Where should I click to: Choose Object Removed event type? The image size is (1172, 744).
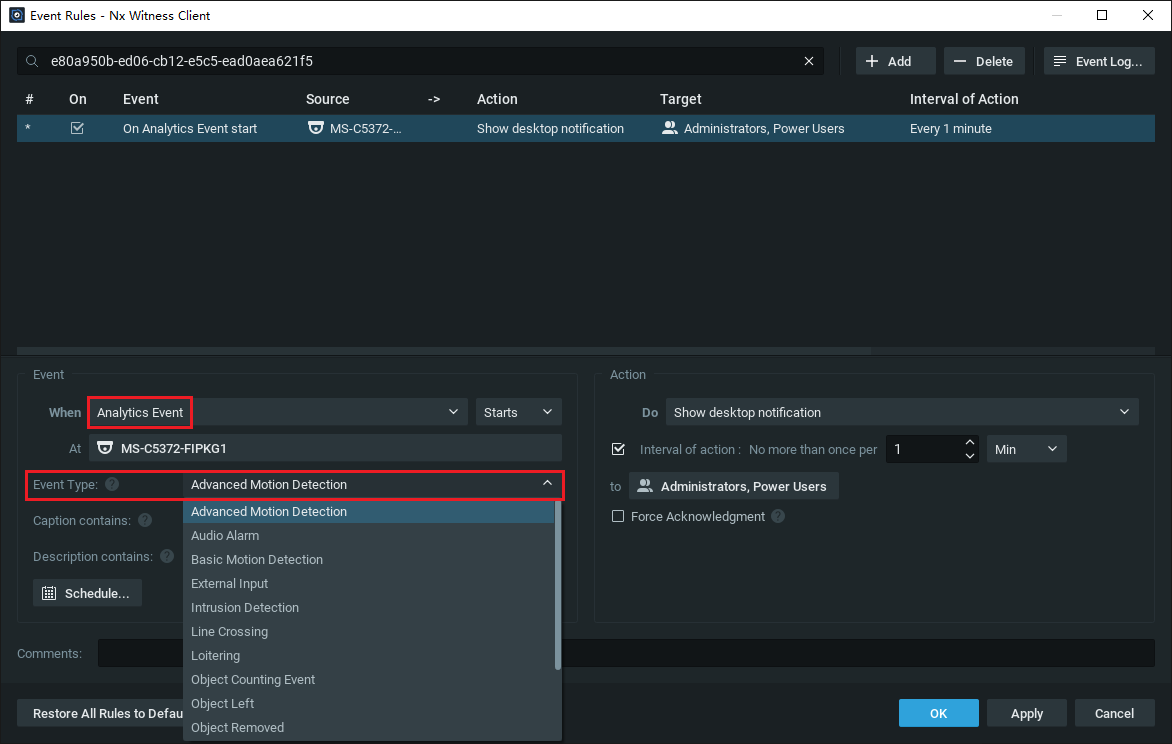pyautogui.click(x=369, y=727)
